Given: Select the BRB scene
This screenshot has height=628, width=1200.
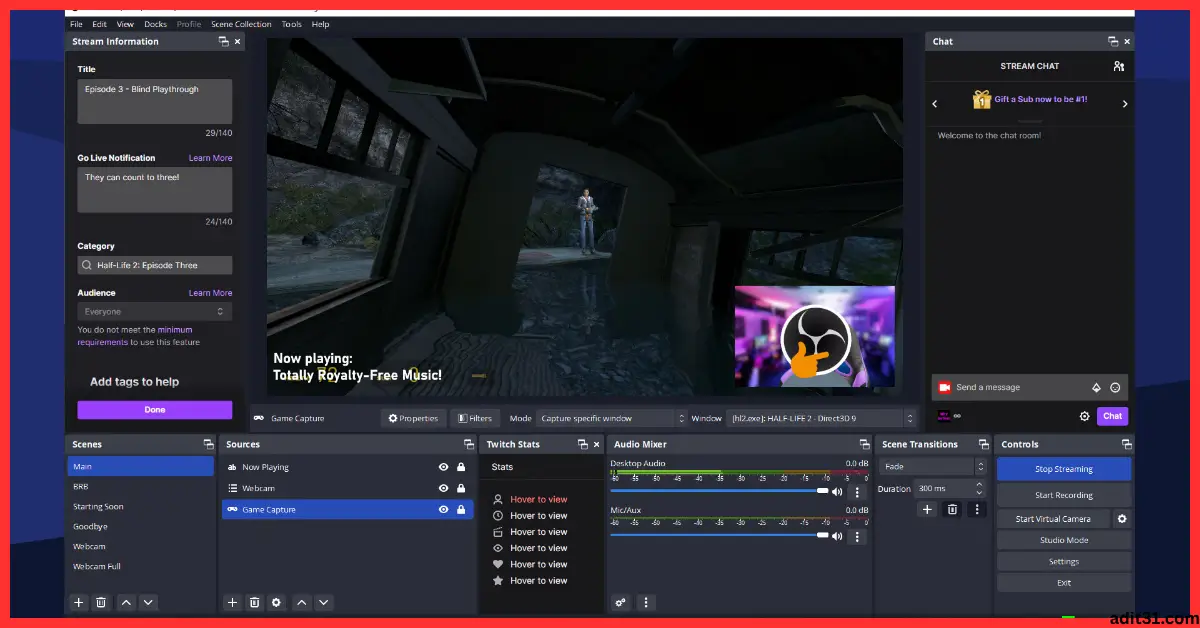Looking at the screenshot, I should click(140, 487).
